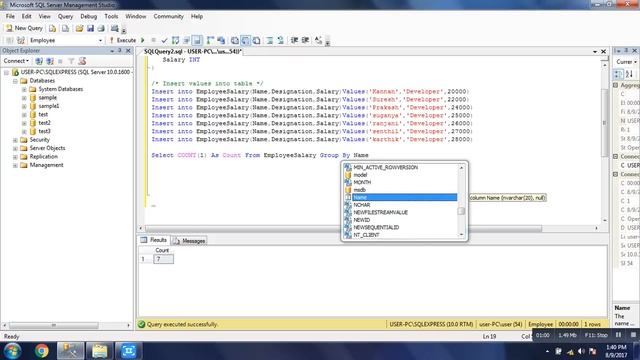Uncomment the selected lines icon

tap(280, 40)
